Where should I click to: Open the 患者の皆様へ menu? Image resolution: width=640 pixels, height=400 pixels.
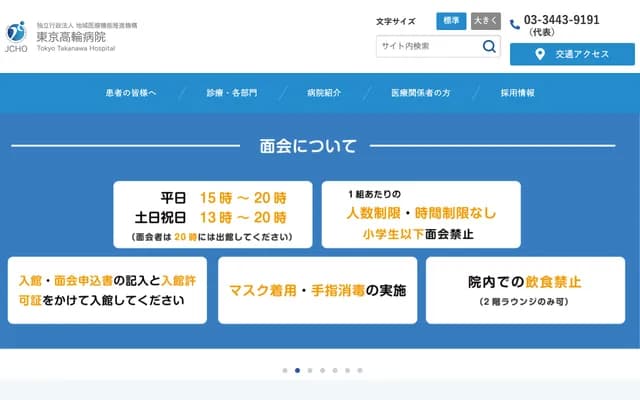click(x=131, y=93)
